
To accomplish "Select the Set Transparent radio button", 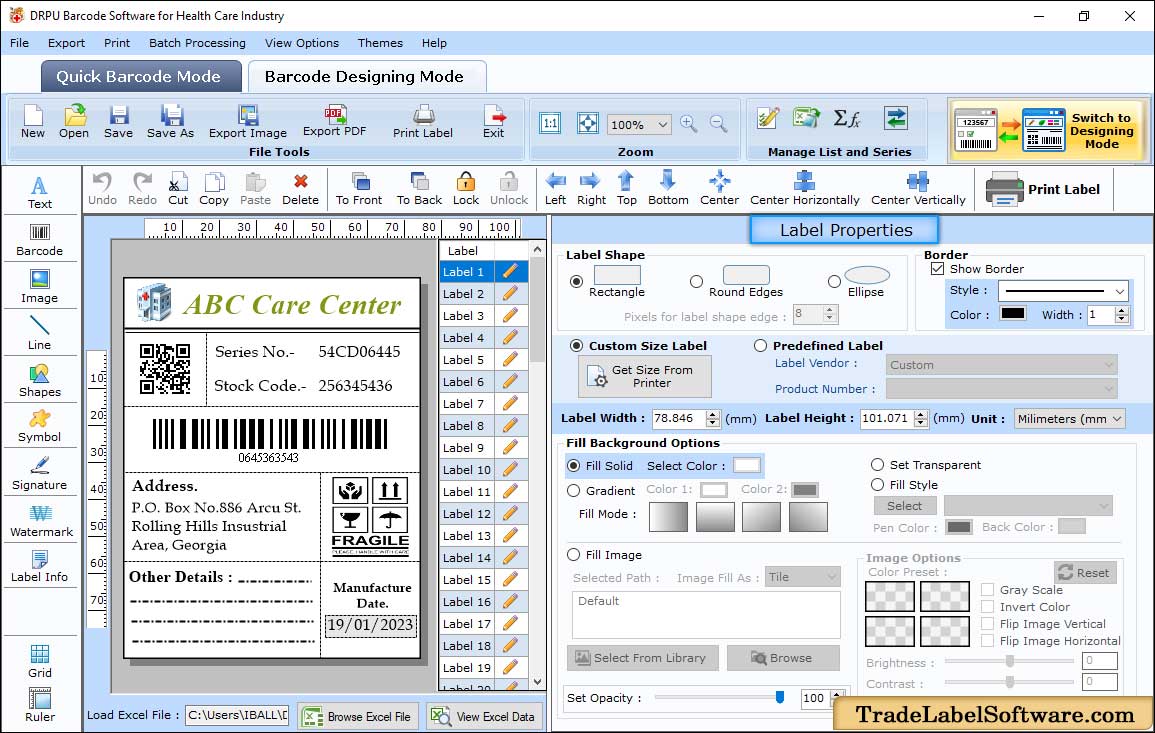I will [x=877, y=465].
